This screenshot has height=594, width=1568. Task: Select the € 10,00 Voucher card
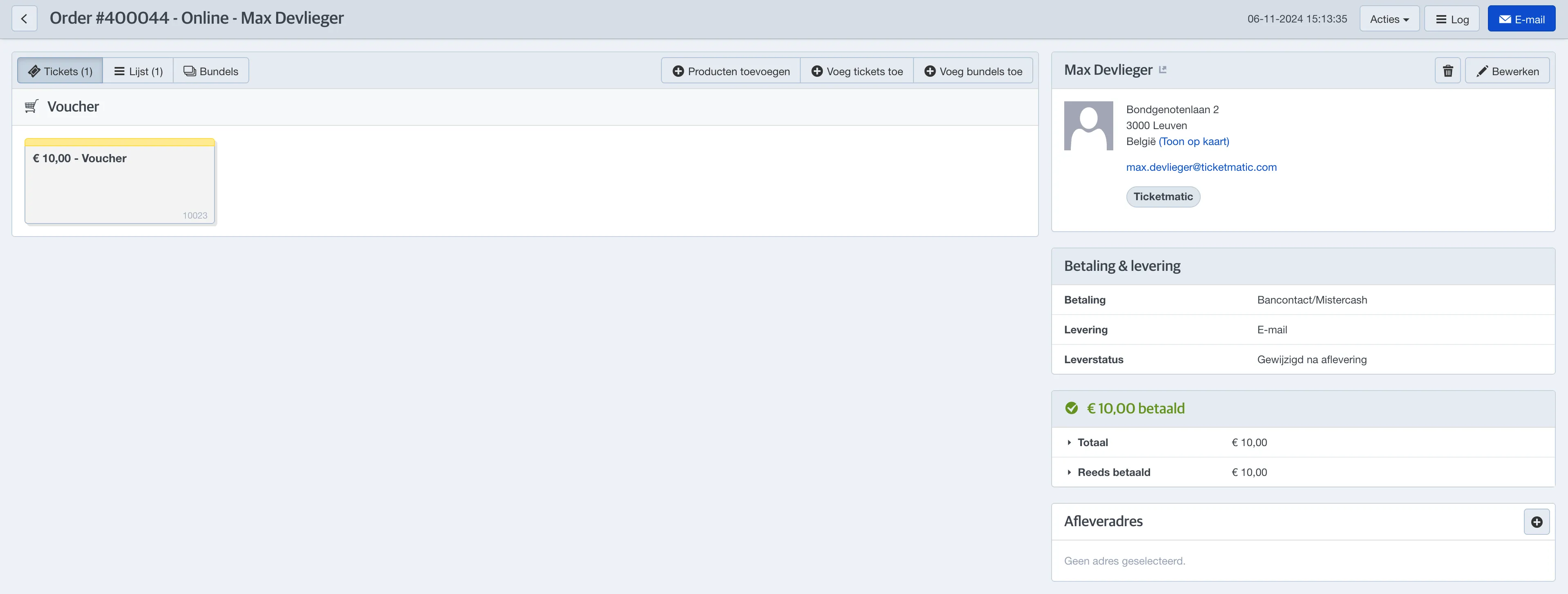[x=120, y=181]
